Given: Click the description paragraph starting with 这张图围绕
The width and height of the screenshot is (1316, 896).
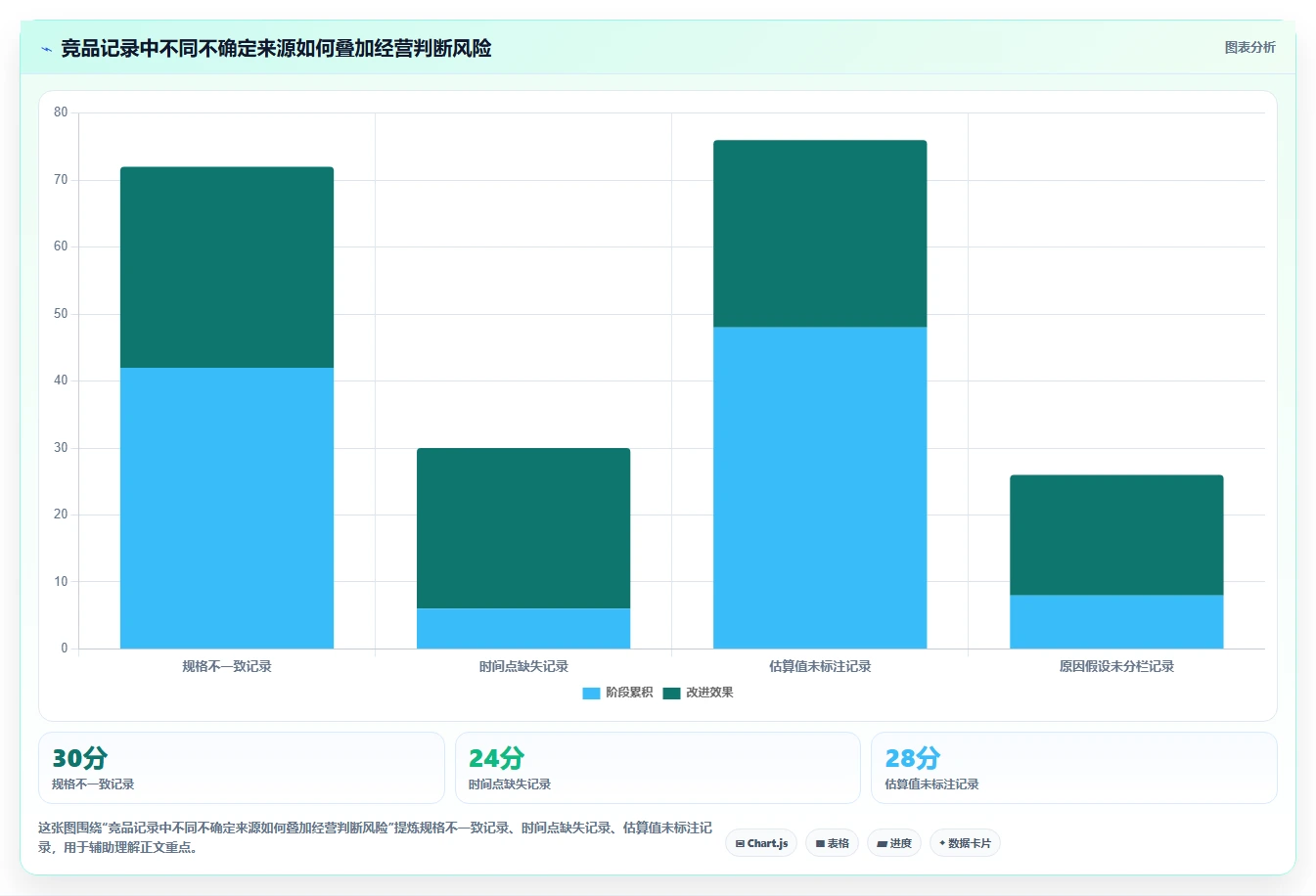Looking at the screenshot, I should (375, 837).
